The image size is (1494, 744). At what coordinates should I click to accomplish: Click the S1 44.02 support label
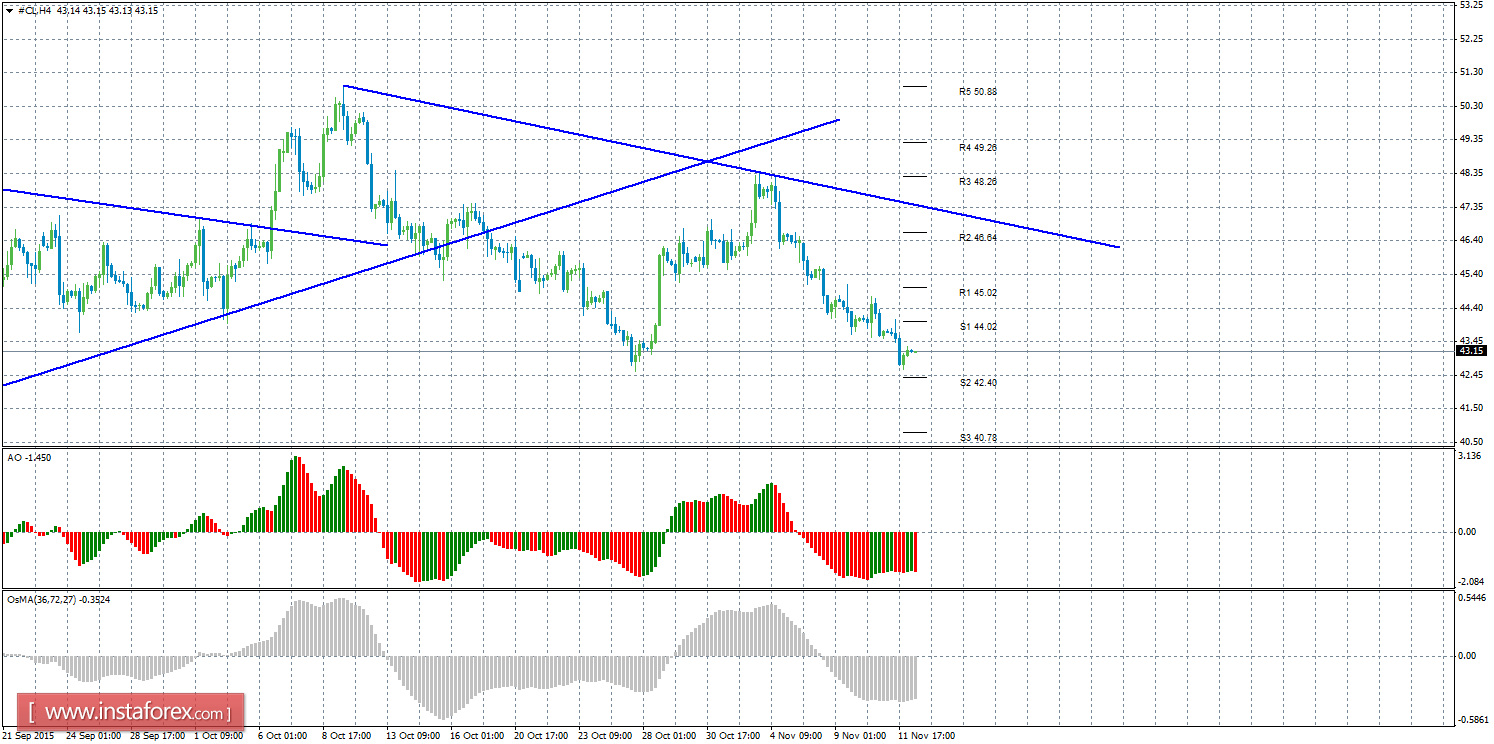pyautogui.click(x=977, y=327)
